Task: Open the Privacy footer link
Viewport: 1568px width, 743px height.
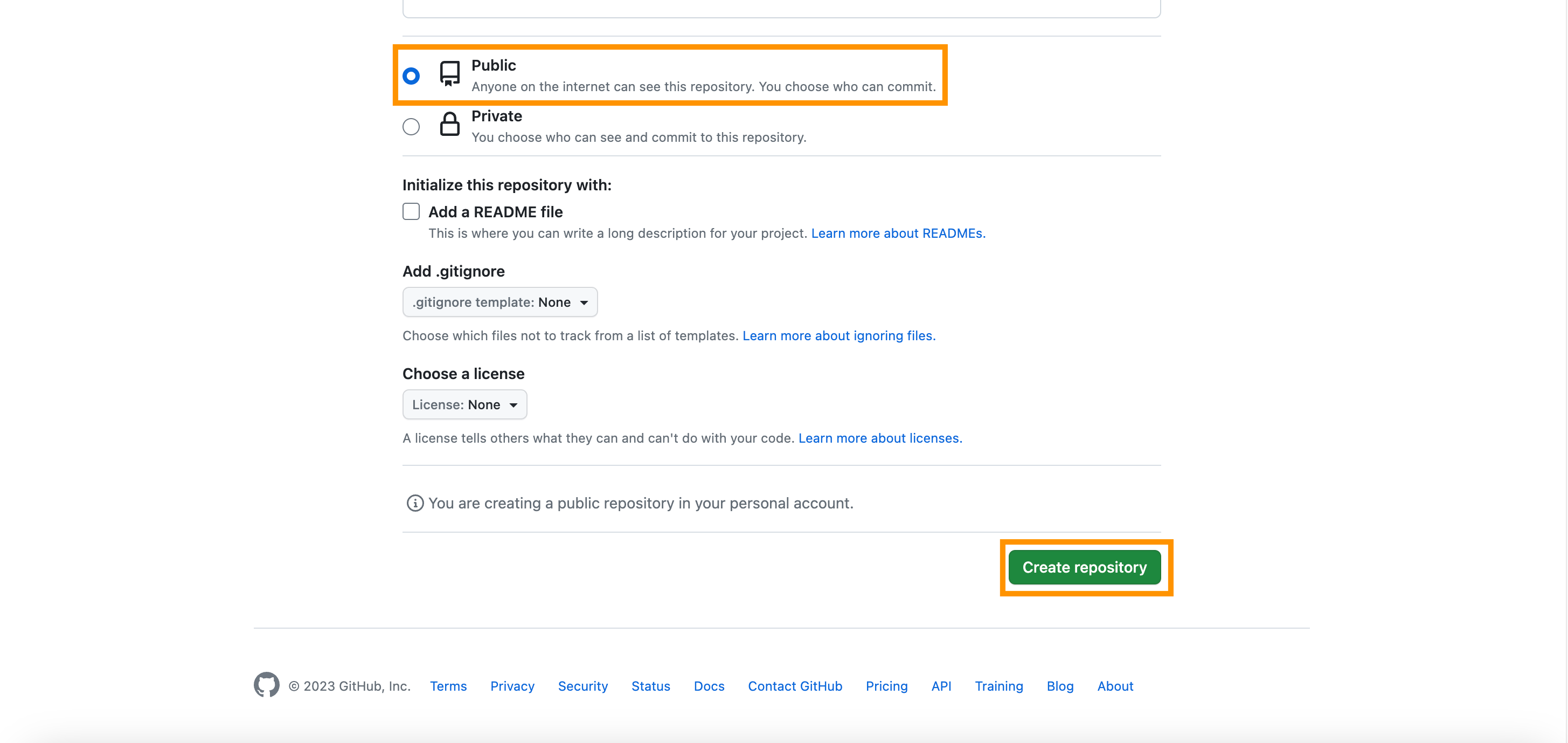Action: point(512,686)
